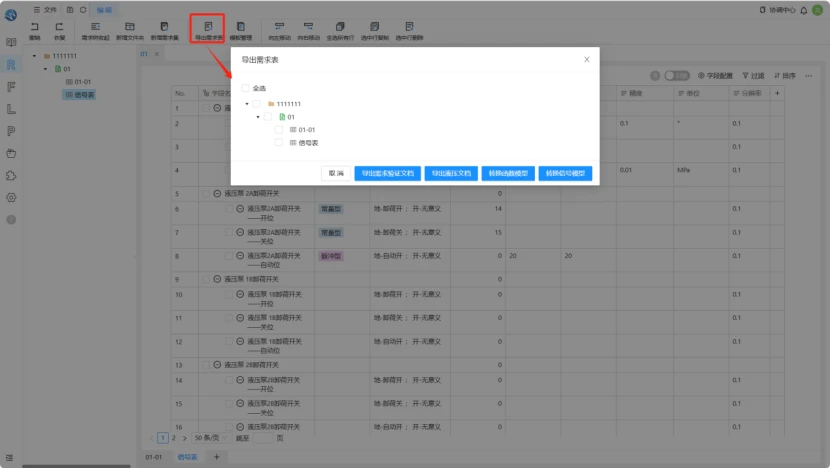Viewport: 831px width, 468px height.
Task: Collapse group row 9 液压泵 1B卸荷开关
Action: pyautogui.click(x=217, y=279)
